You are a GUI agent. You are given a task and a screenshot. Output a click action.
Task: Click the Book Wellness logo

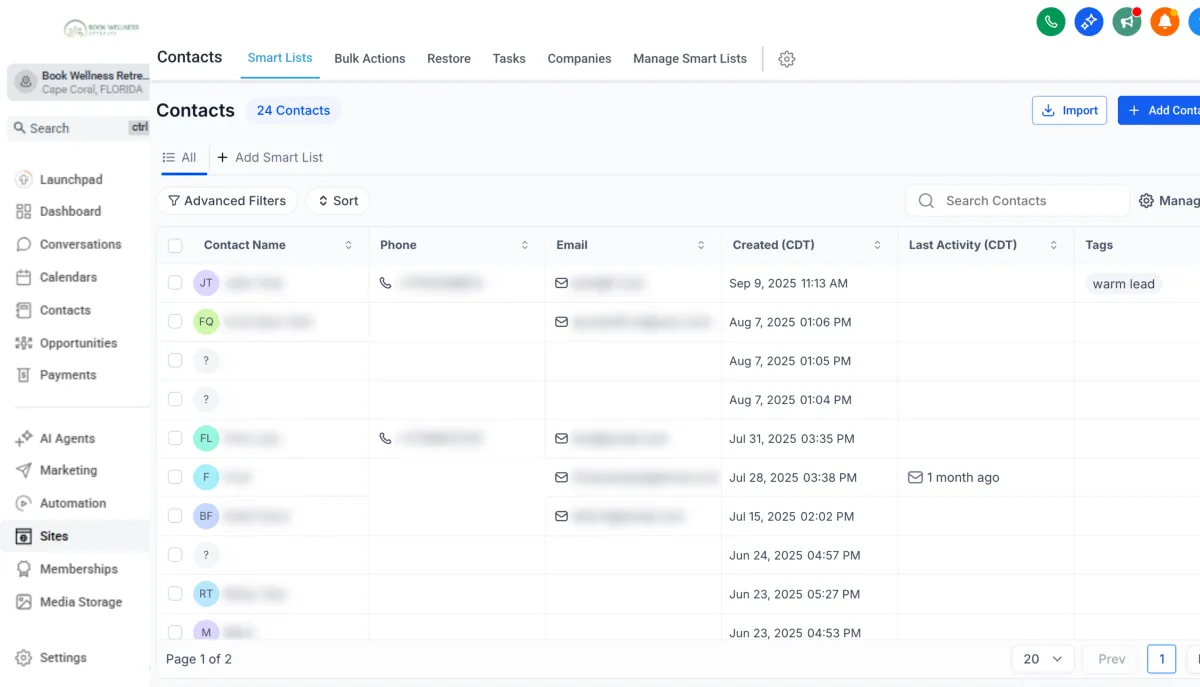point(102,30)
